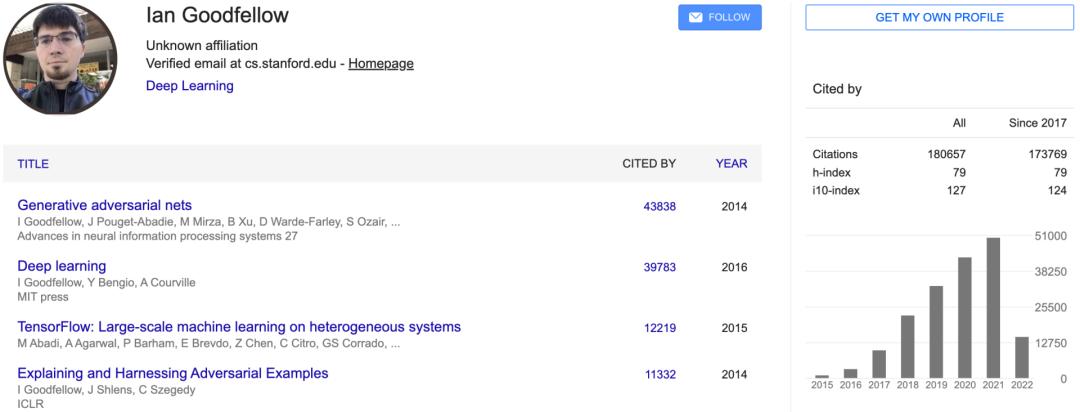Sort publications by Title column

tap(33, 164)
